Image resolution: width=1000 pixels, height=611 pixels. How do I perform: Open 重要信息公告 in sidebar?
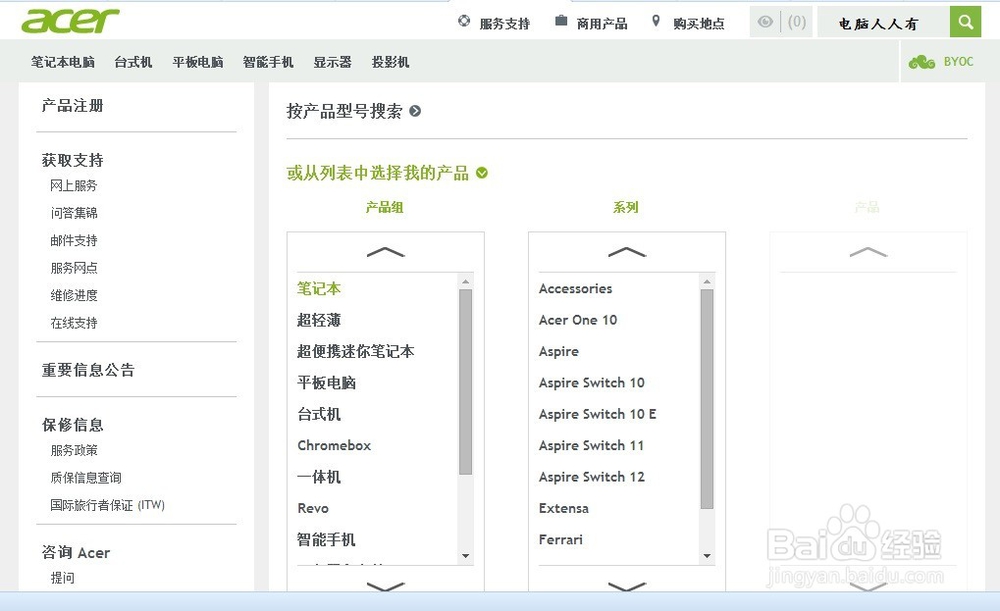[88, 370]
